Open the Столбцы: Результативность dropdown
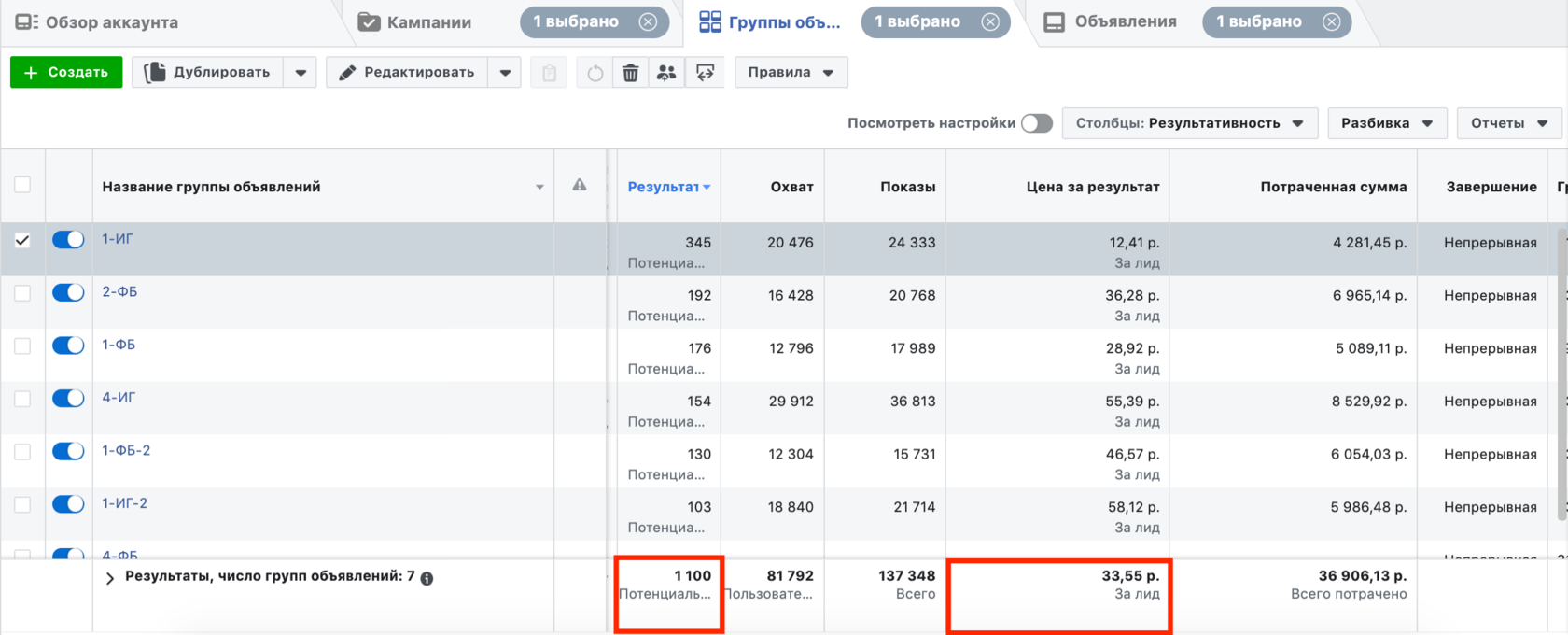The height and width of the screenshot is (635, 1568). tap(1190, 123)
